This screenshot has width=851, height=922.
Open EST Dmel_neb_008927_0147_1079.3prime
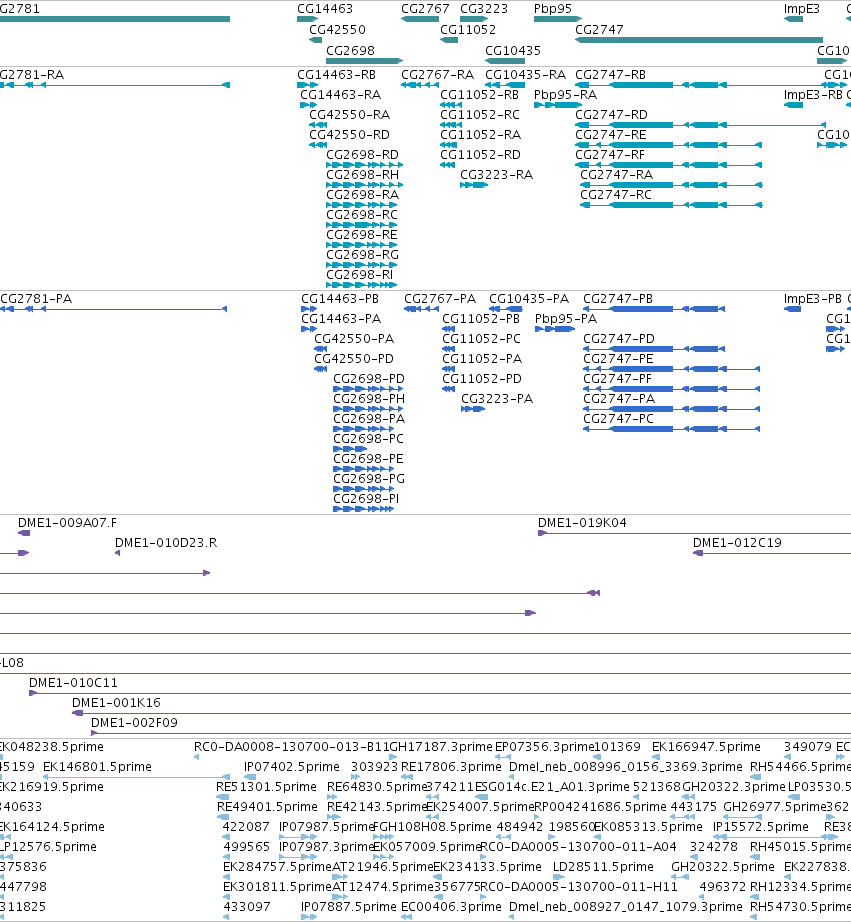(626, 907)
